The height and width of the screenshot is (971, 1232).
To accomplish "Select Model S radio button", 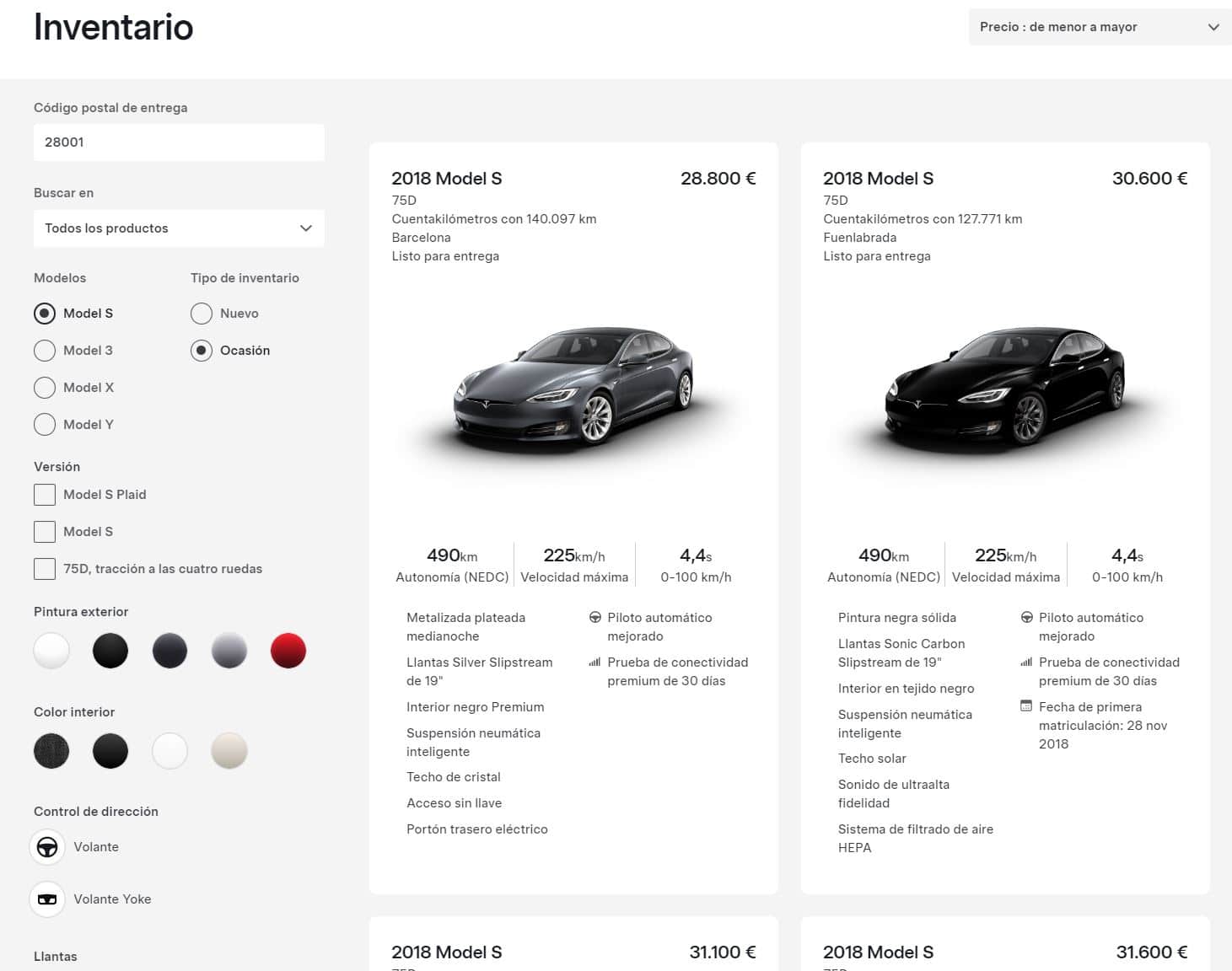I will (x=45, y=314).
